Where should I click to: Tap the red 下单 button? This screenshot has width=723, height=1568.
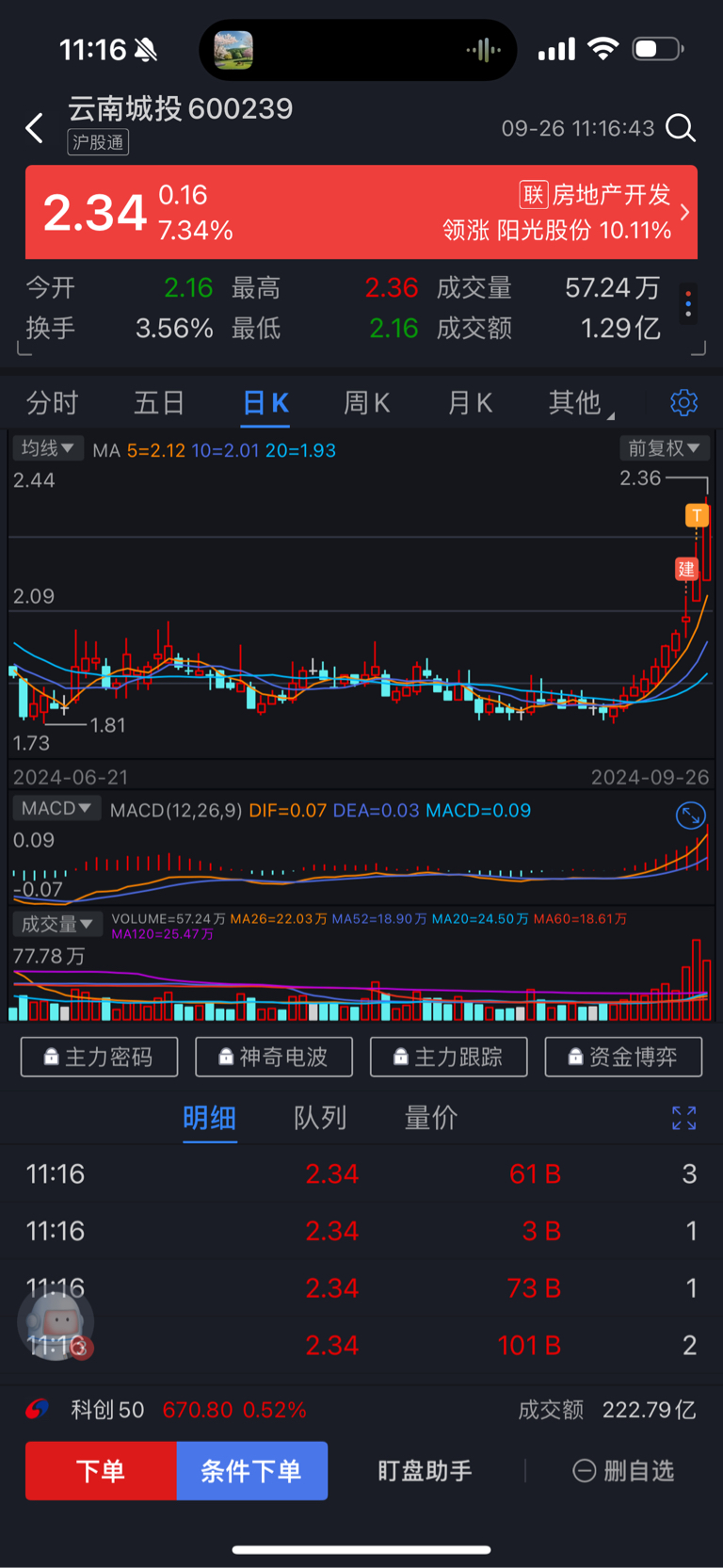click(101, 1471)
